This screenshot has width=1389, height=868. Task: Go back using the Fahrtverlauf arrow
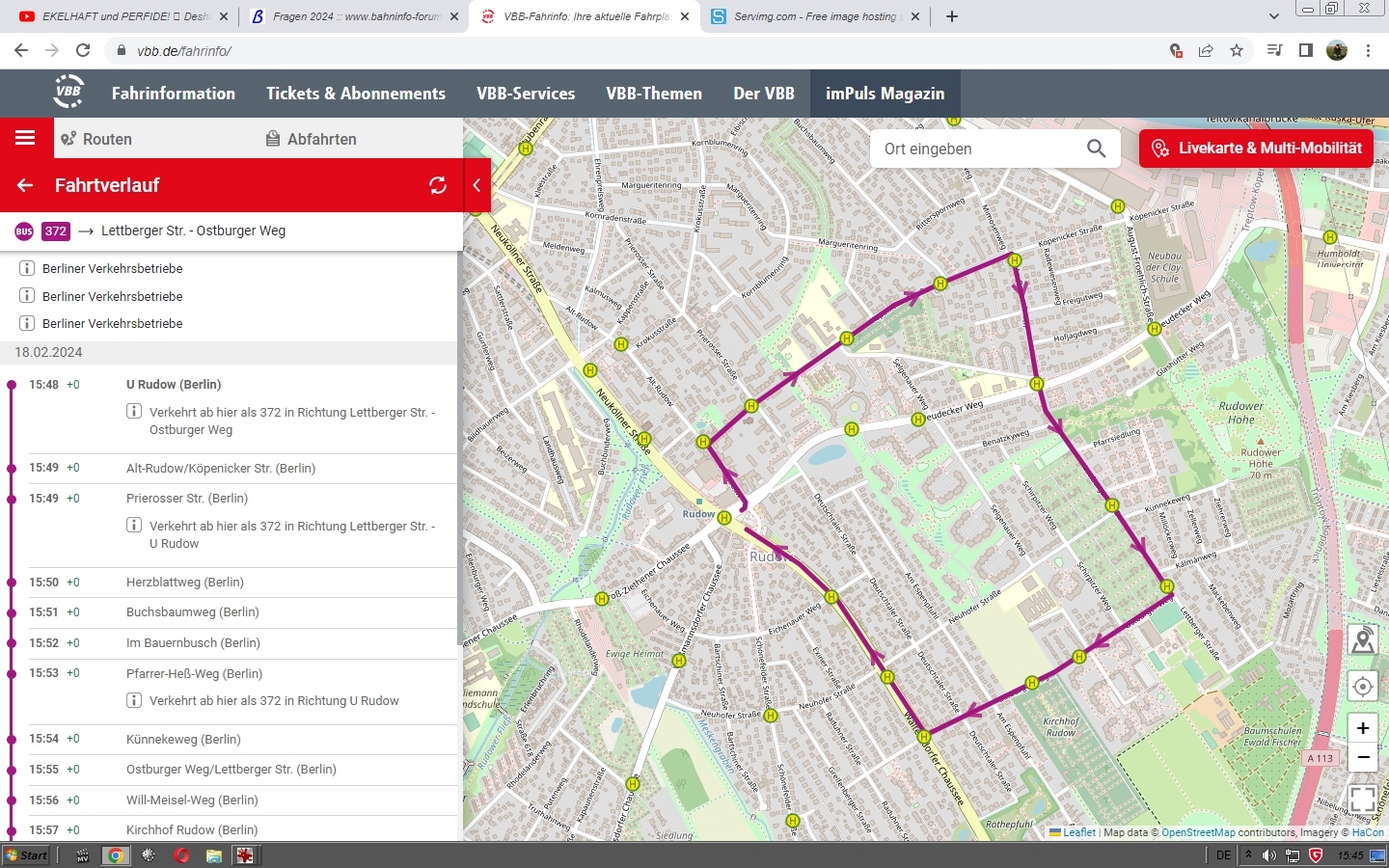tap(25, 185)
